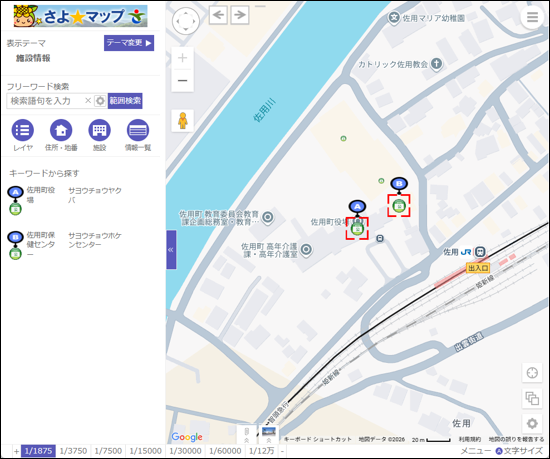Select the 佐用町保健センター result in the list
The height and width of the screenshot is (459, 550).
point(41,244)
